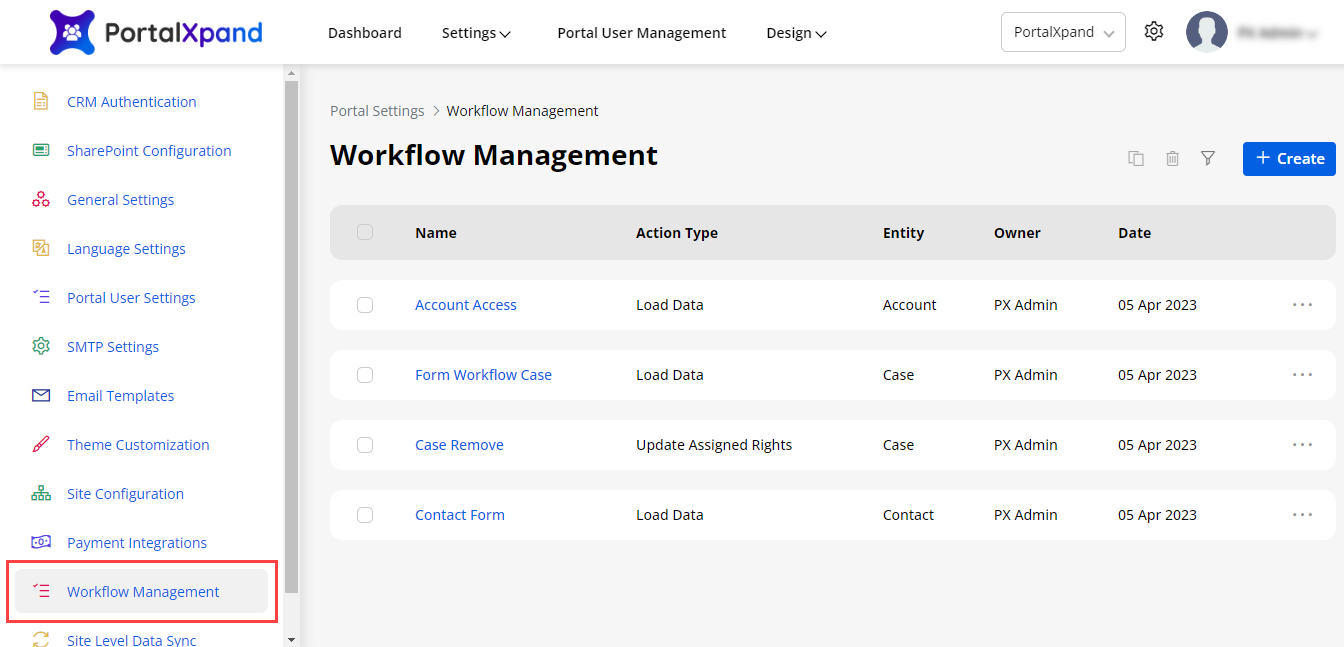Click the copy/duplicate icon near Create
This screenshot has width=1344, height=647.
tap(1136, 158)
